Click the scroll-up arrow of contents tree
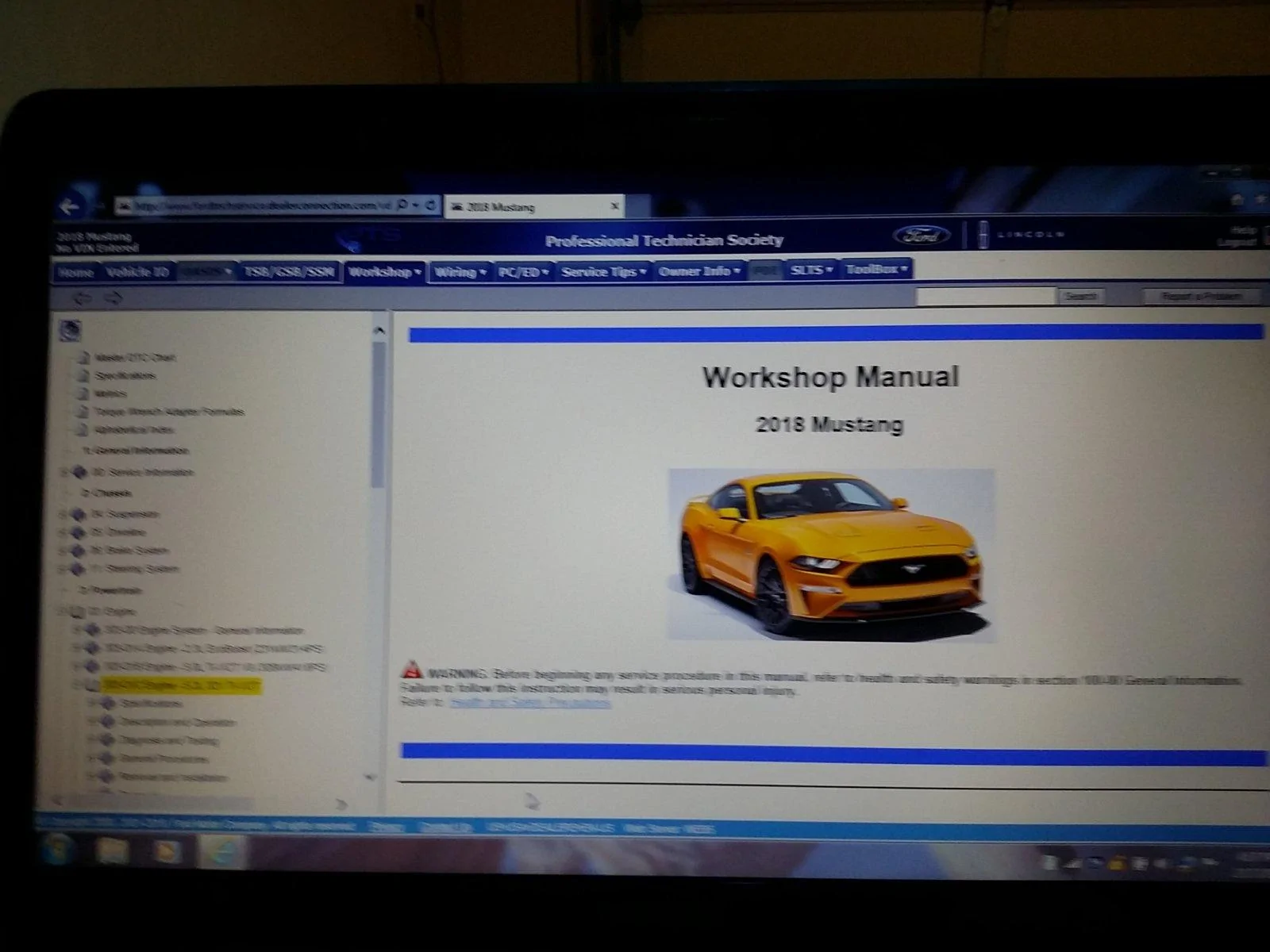The width and height of the screenshot is (1270, 952). (379, 330)
